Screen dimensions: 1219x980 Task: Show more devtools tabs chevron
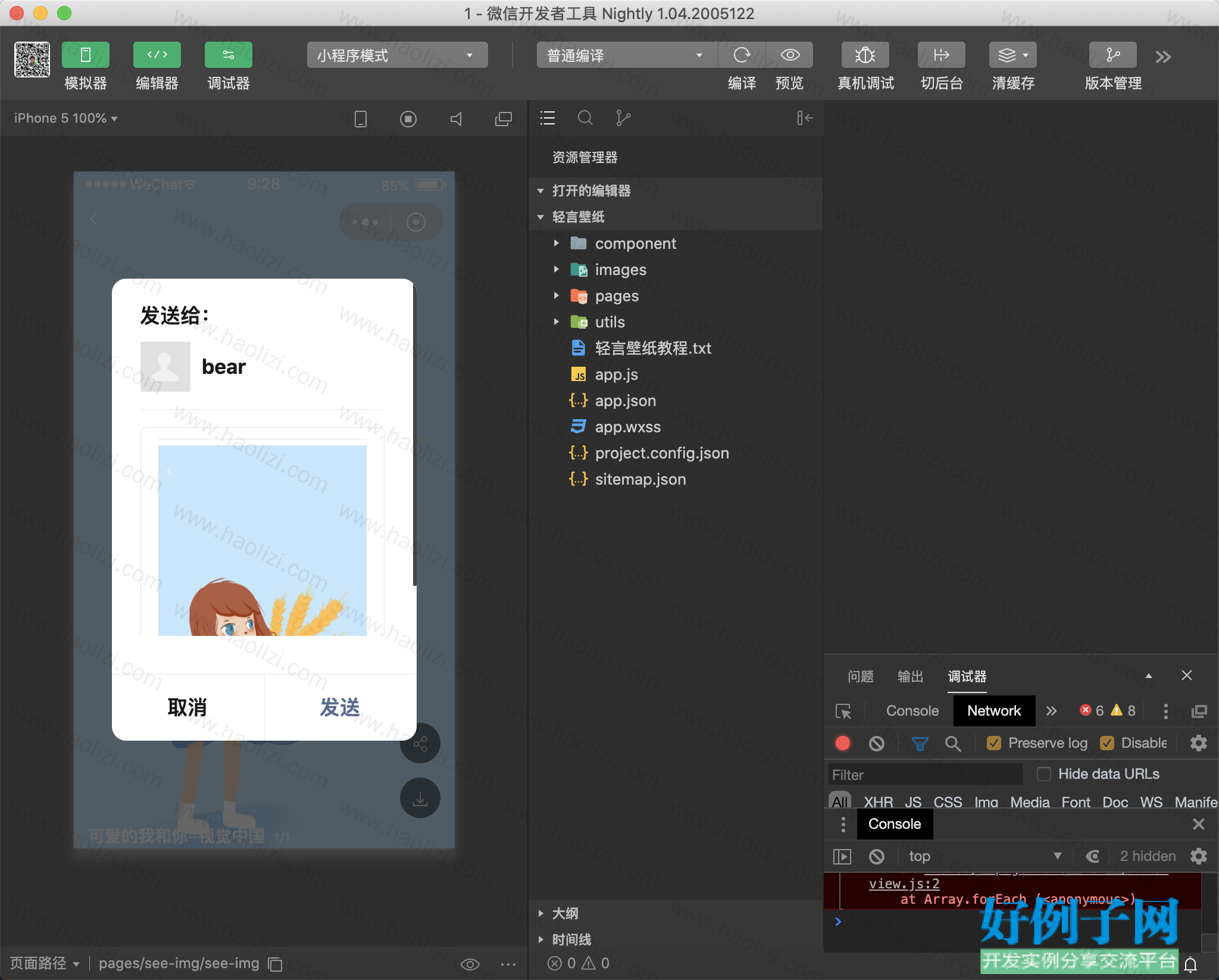click(1052, 711)
